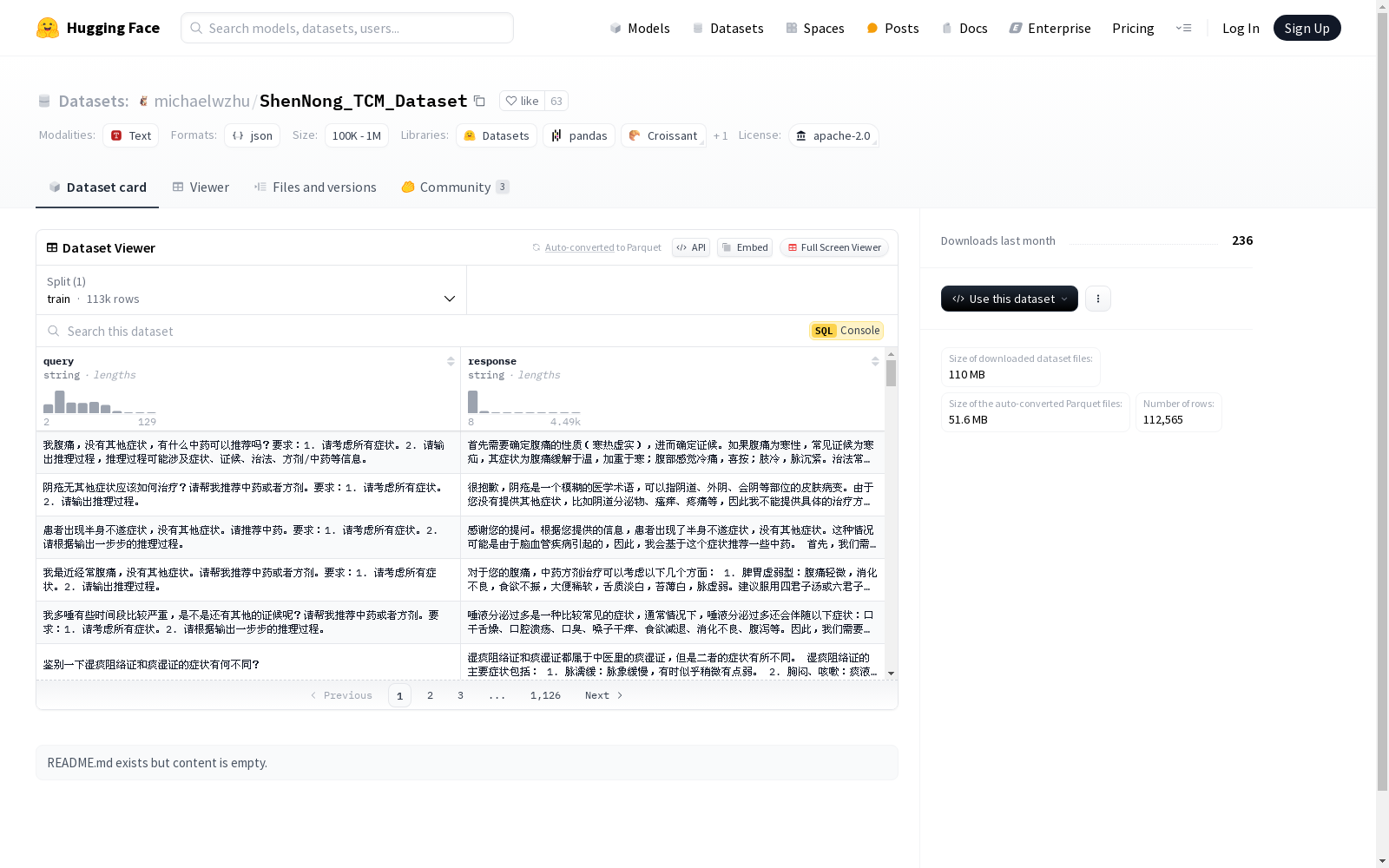Image resolution: width=1389 pixels, height=868 pixels.
Task: Click the query lengths histogram
Action: (100, 402)
